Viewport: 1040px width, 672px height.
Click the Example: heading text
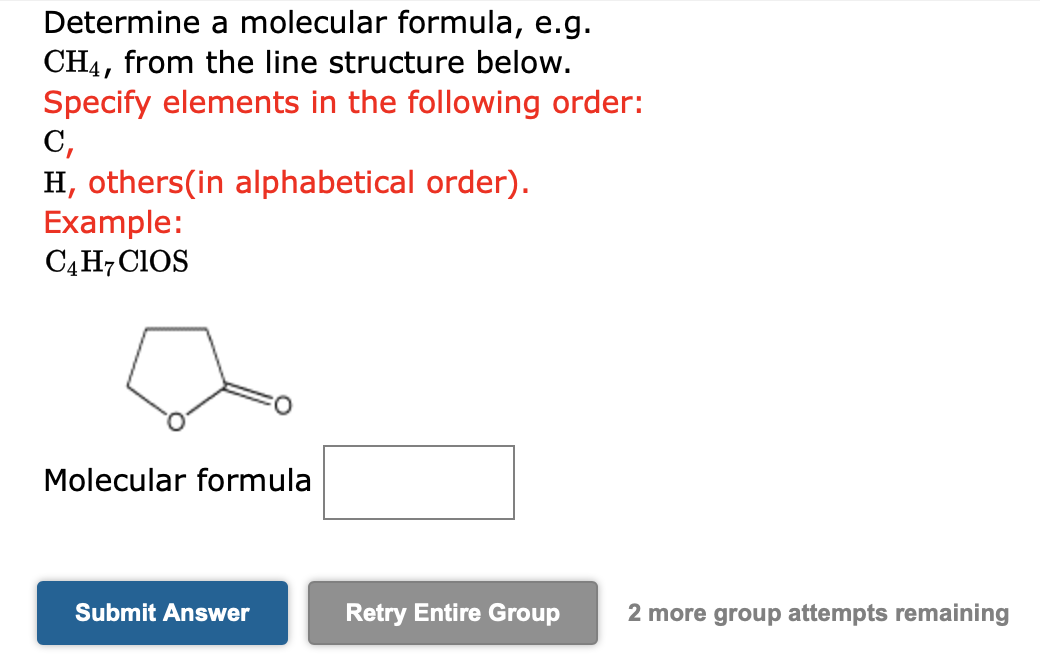pos(112,222)
